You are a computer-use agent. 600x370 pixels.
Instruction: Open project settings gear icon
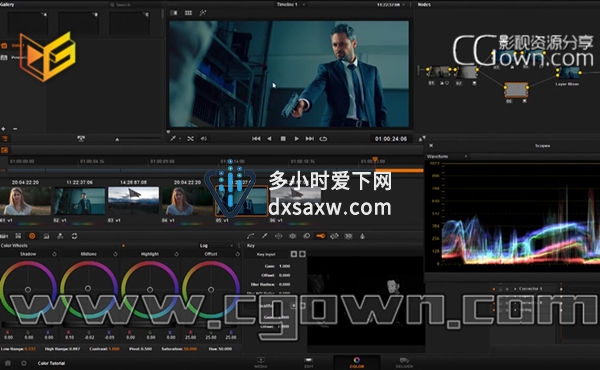24,363
